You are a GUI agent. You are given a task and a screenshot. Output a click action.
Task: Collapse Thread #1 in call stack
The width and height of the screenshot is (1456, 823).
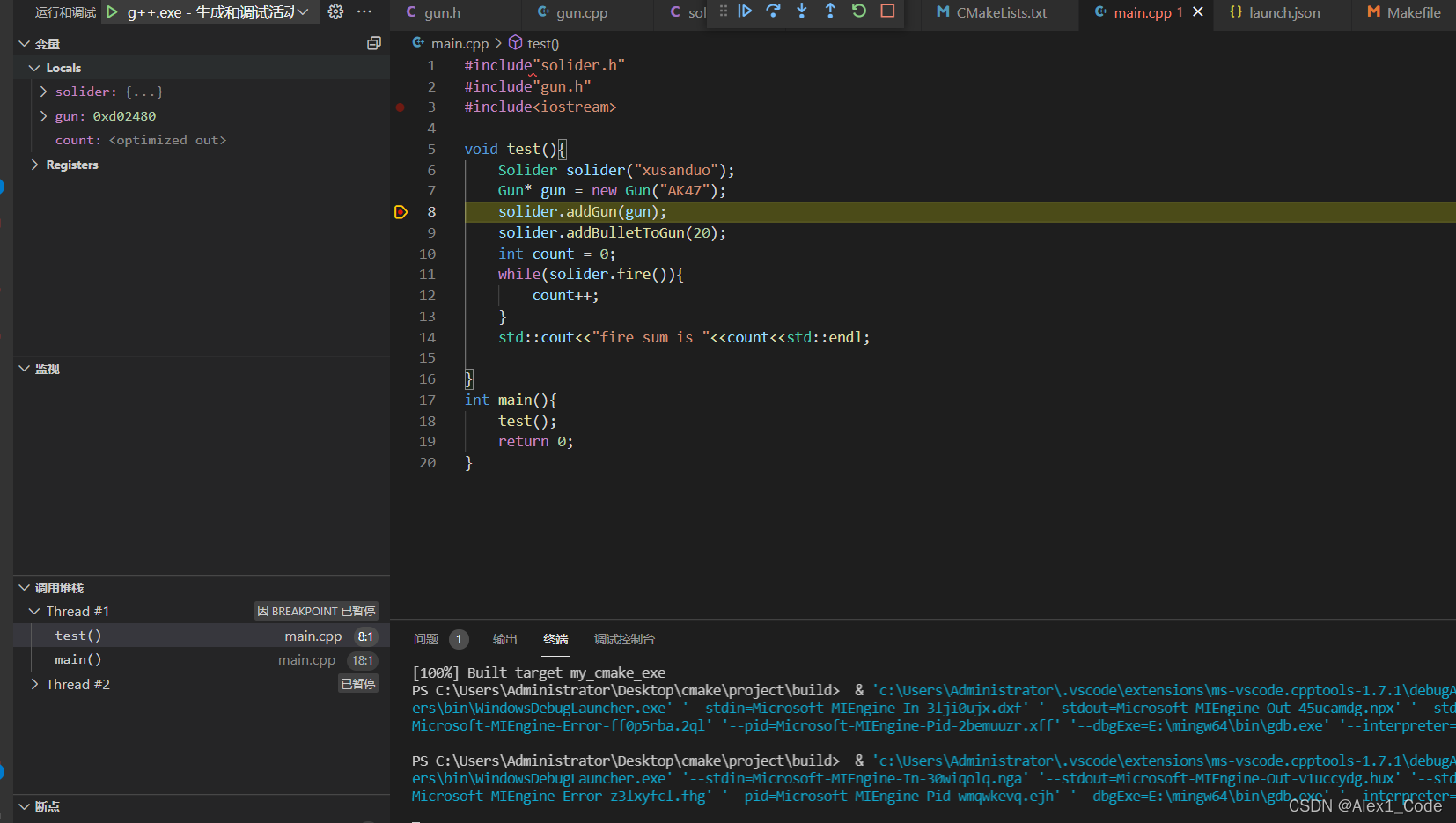tap(34, 611)
